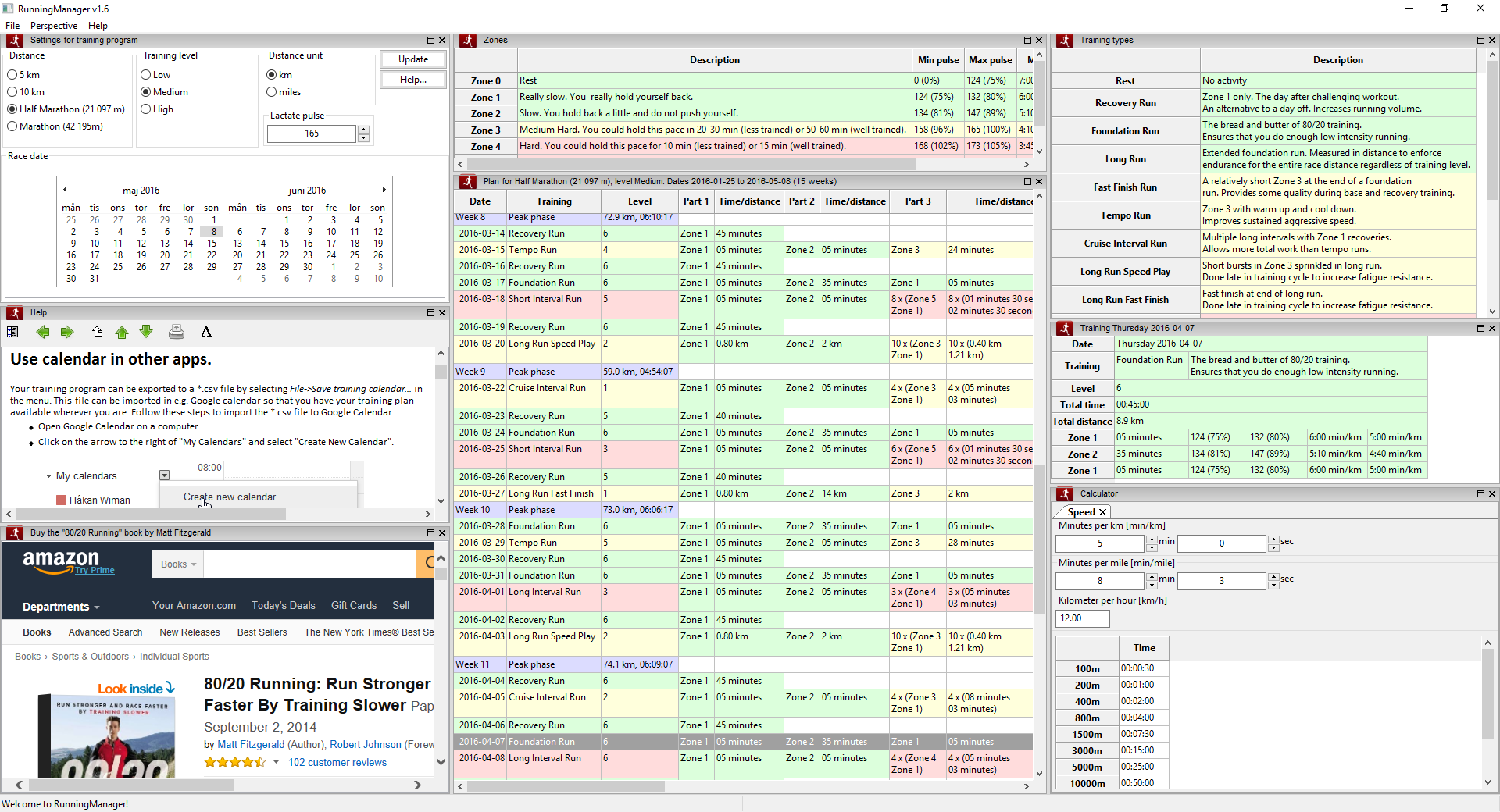
Task: Choose High training level
Action: point(146,109)
